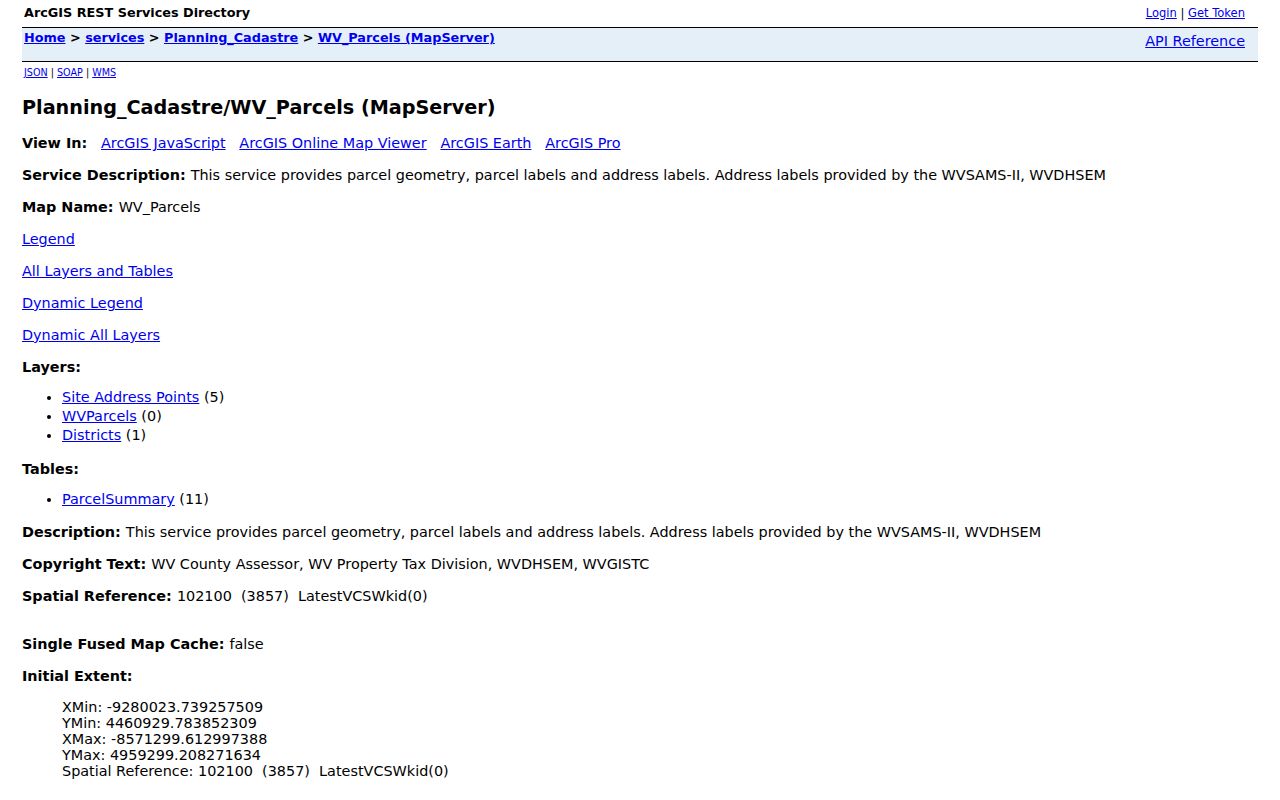This screenshot has width=1280, height=800.
Task: Open the SOAP format link
Action: (70, 73)
